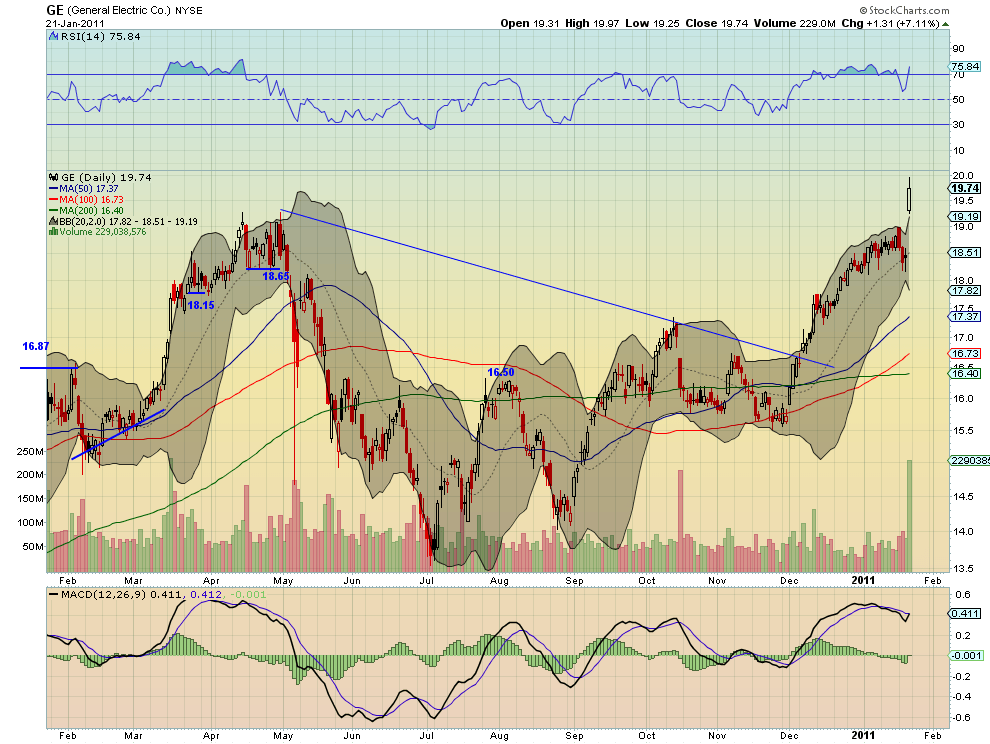990x744 pixels.
Task: Click the (General Electric Co.) company name
Action: click(x=119, y=11)
